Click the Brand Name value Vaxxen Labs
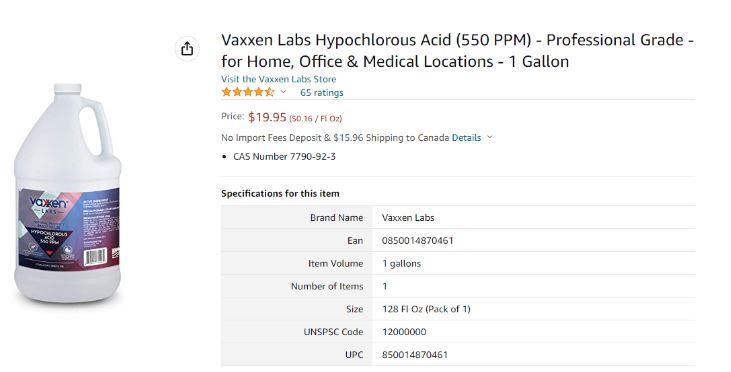The image size is (731, 372). 408,218
